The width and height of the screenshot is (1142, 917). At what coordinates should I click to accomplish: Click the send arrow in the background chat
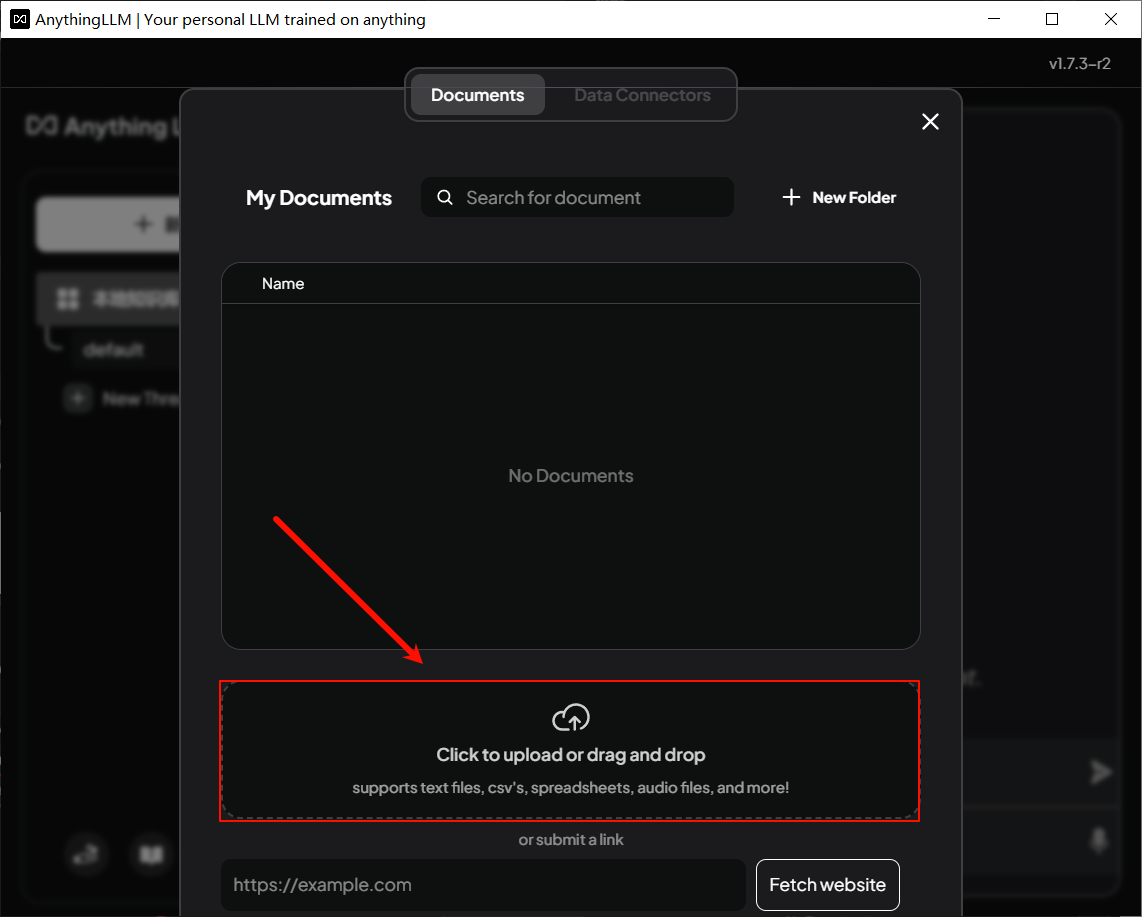click(x=1100, y=772)
